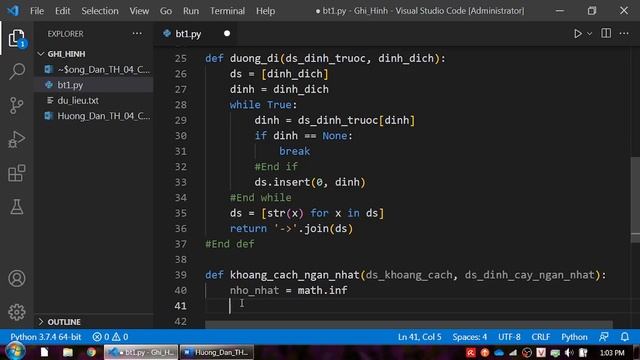Click 'nho_nhat = math.inf' code line
Screen dimensions: 640x360
click(x=289, y=290)
